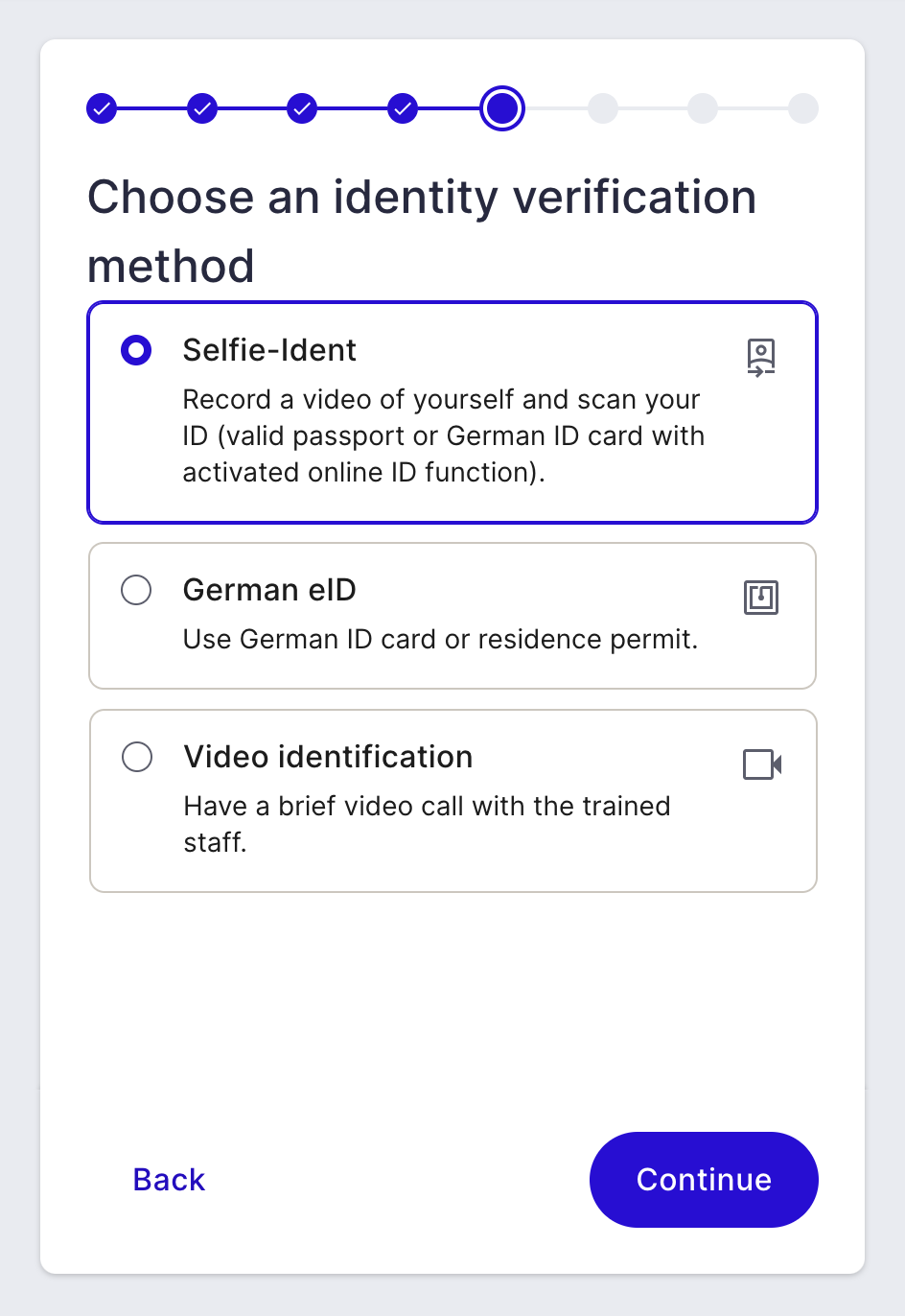Select the German eID radio button
The width and height of the screenshot is (905, 1316).
click(x=136, y=590)
